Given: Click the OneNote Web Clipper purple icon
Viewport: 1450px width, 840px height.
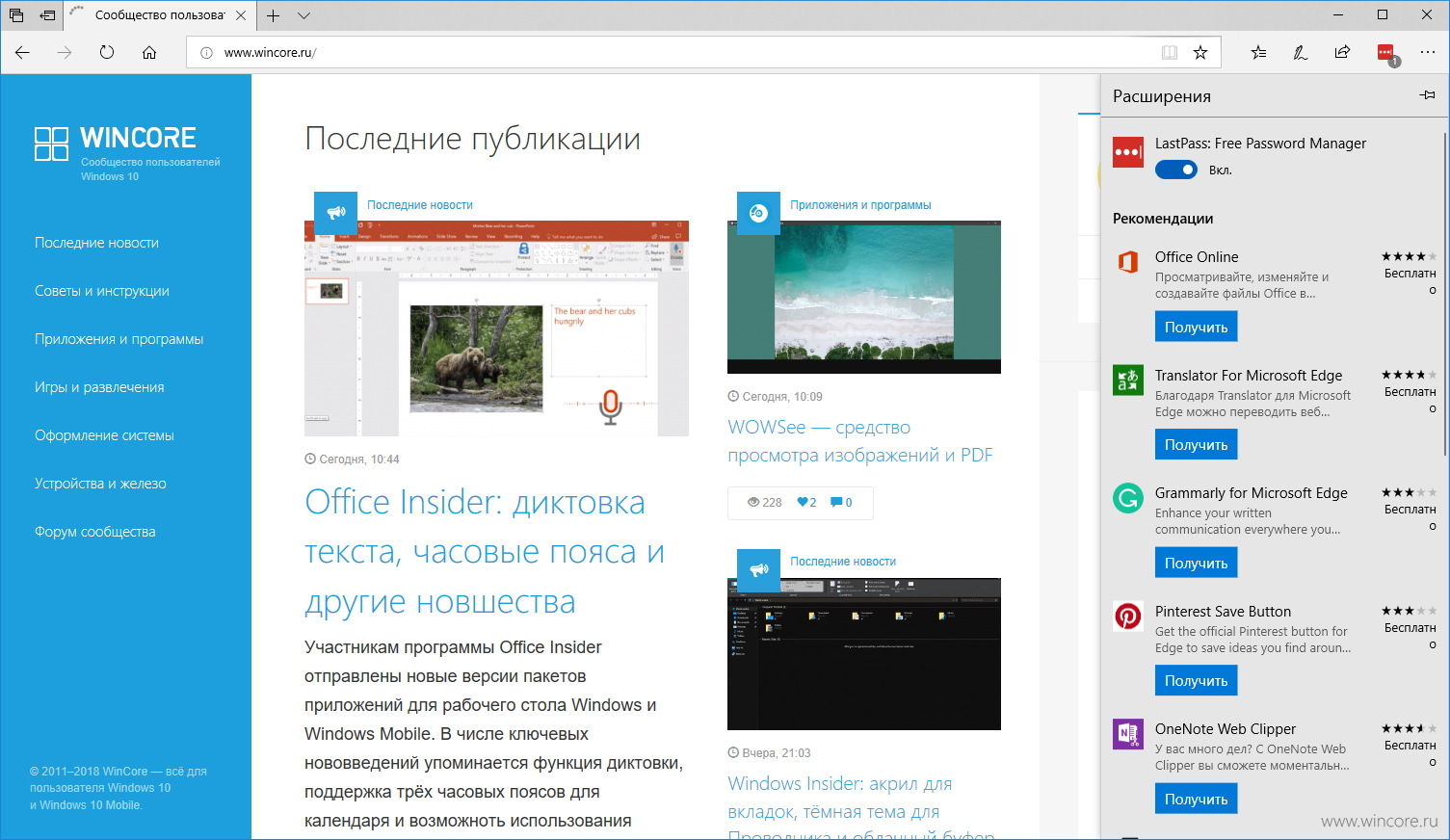Looking at the screenshot, I should pos(1128,734).
